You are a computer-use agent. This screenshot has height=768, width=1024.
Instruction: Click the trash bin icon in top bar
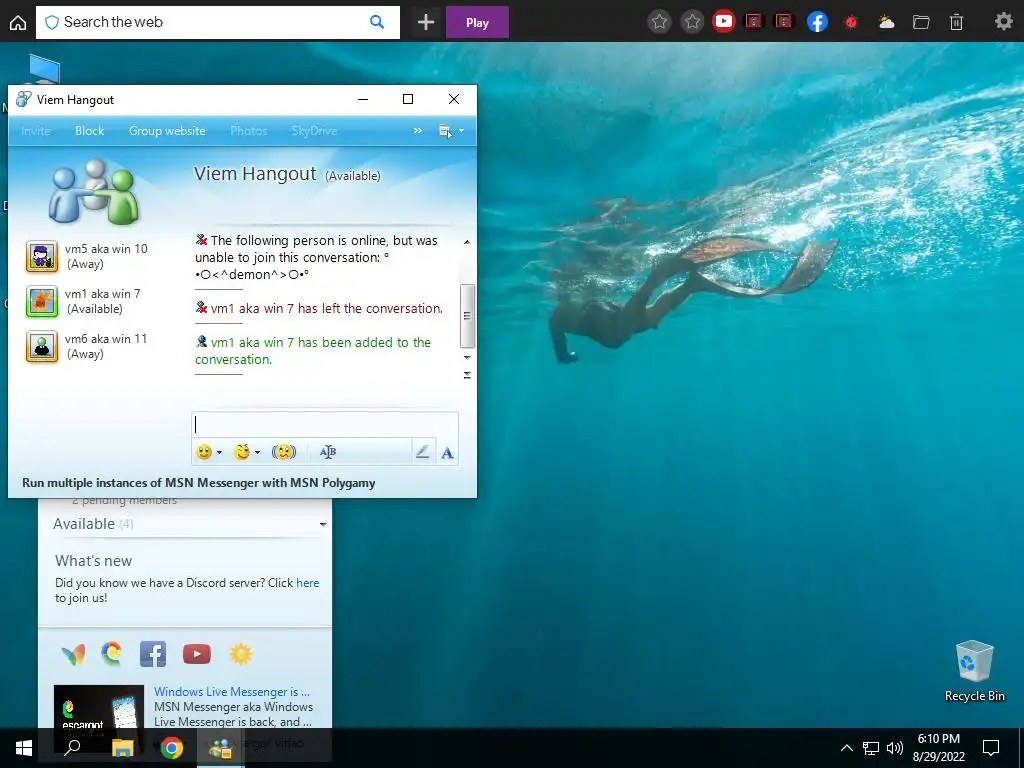click(x=956, y=22)
